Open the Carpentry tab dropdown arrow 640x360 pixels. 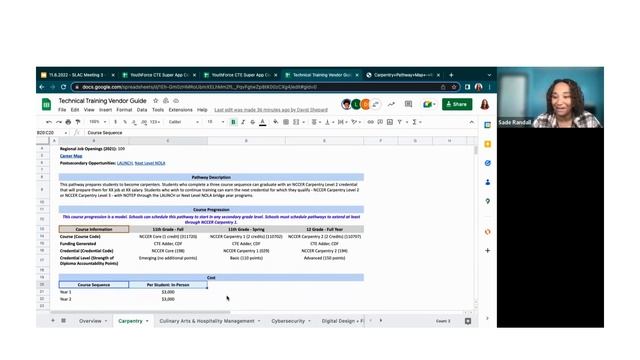[x=147, y=321]
